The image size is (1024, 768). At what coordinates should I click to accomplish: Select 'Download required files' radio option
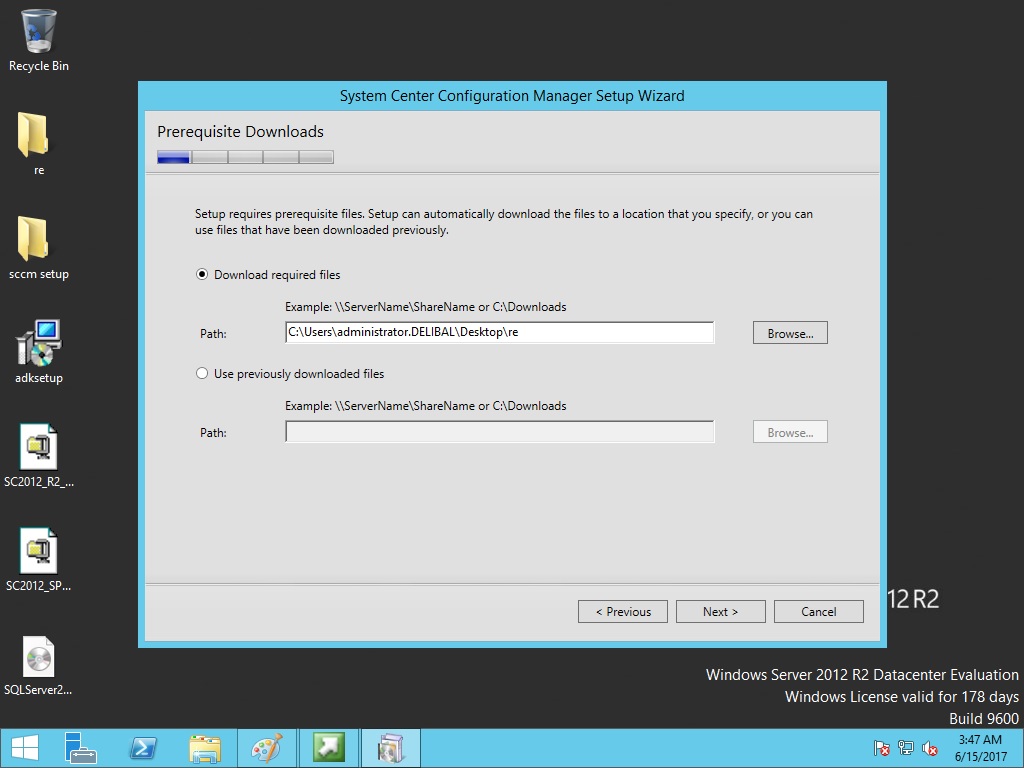203,275
